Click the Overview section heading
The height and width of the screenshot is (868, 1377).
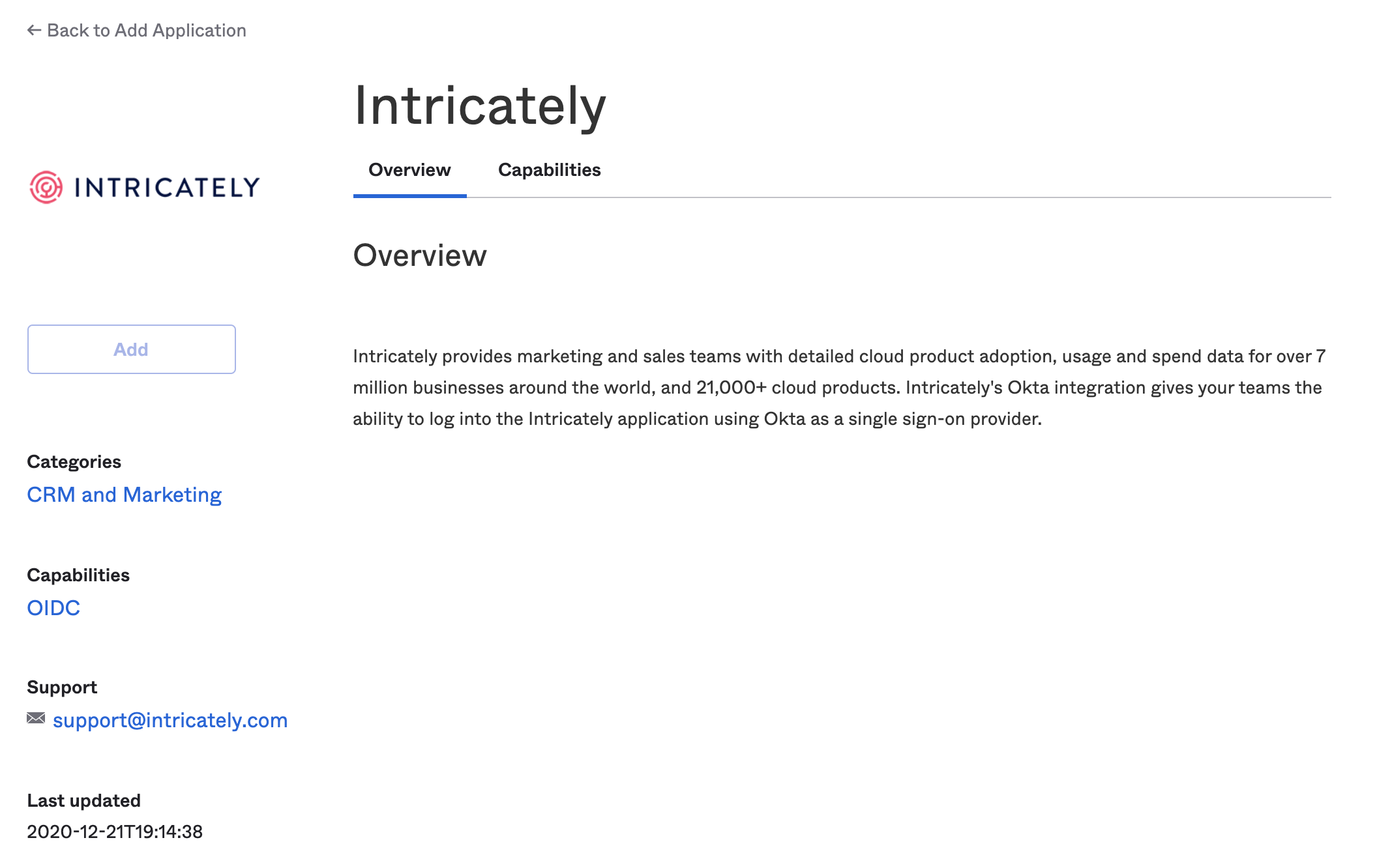[420, 255]
